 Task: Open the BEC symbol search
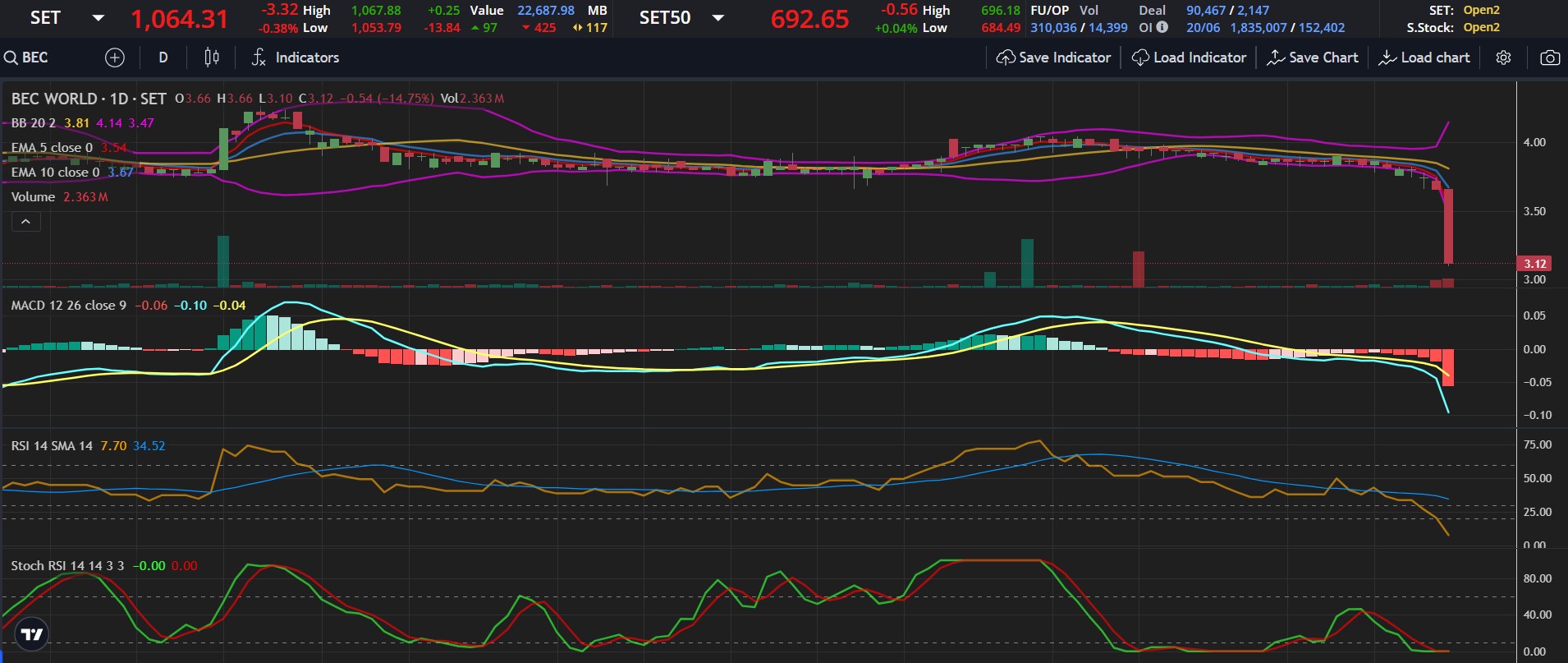26,58
